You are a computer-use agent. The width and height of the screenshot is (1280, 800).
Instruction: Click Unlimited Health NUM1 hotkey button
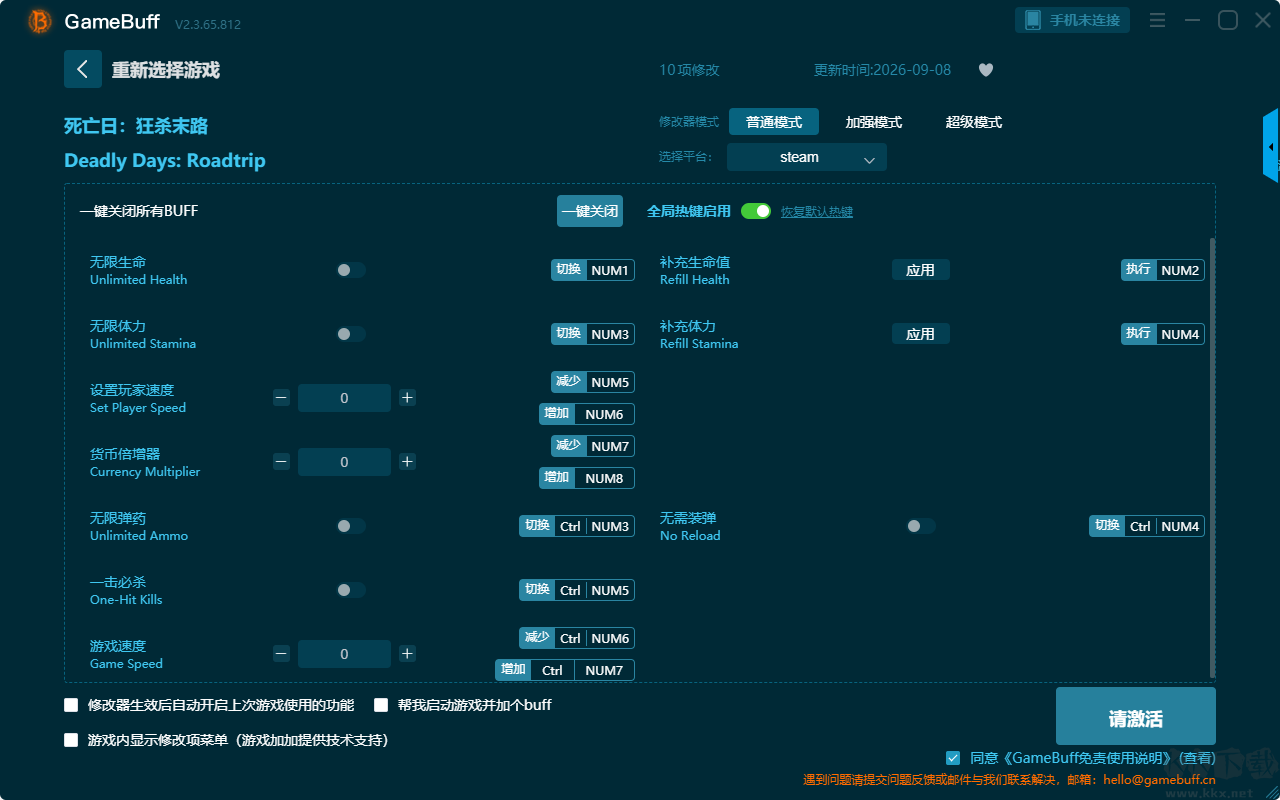pos(593,270)
